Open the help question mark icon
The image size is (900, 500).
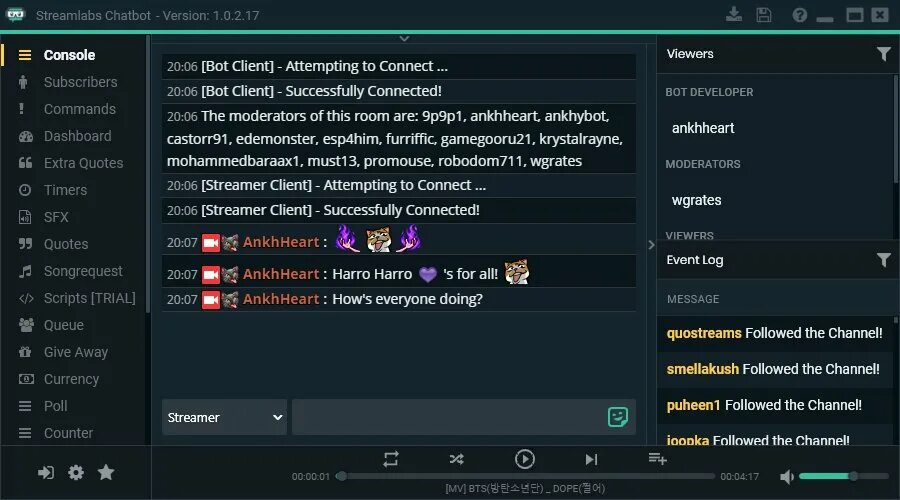(x=800, y=15)
